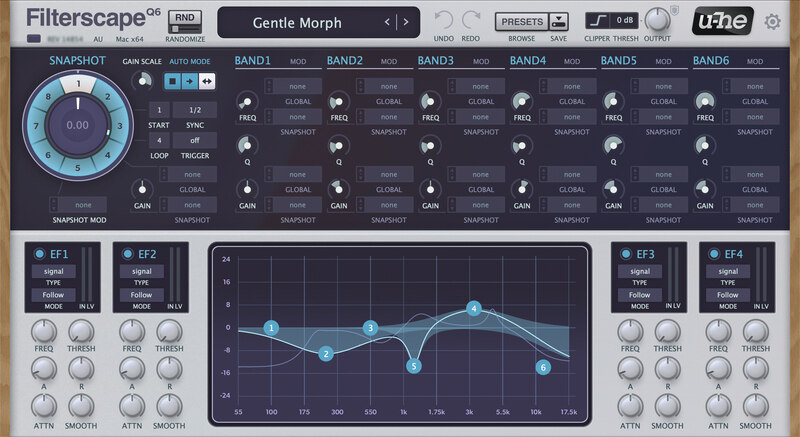Open the EF4 Follow mode dropdown
Viewport: 800px width, 437px height.
[727, 295]
